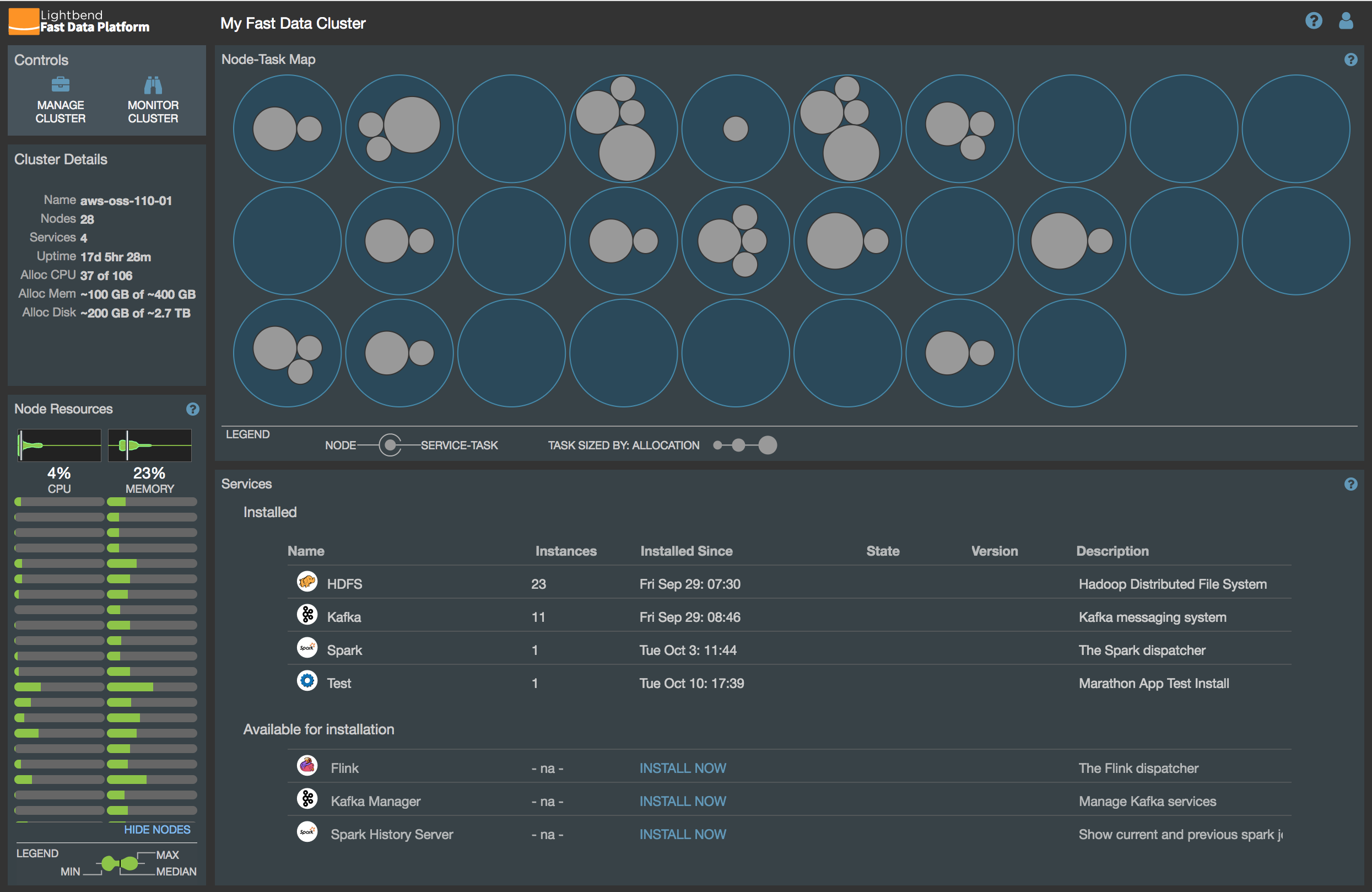Click the Flink dispatcher icon
Screen dimensions: 1372x892
306,768
